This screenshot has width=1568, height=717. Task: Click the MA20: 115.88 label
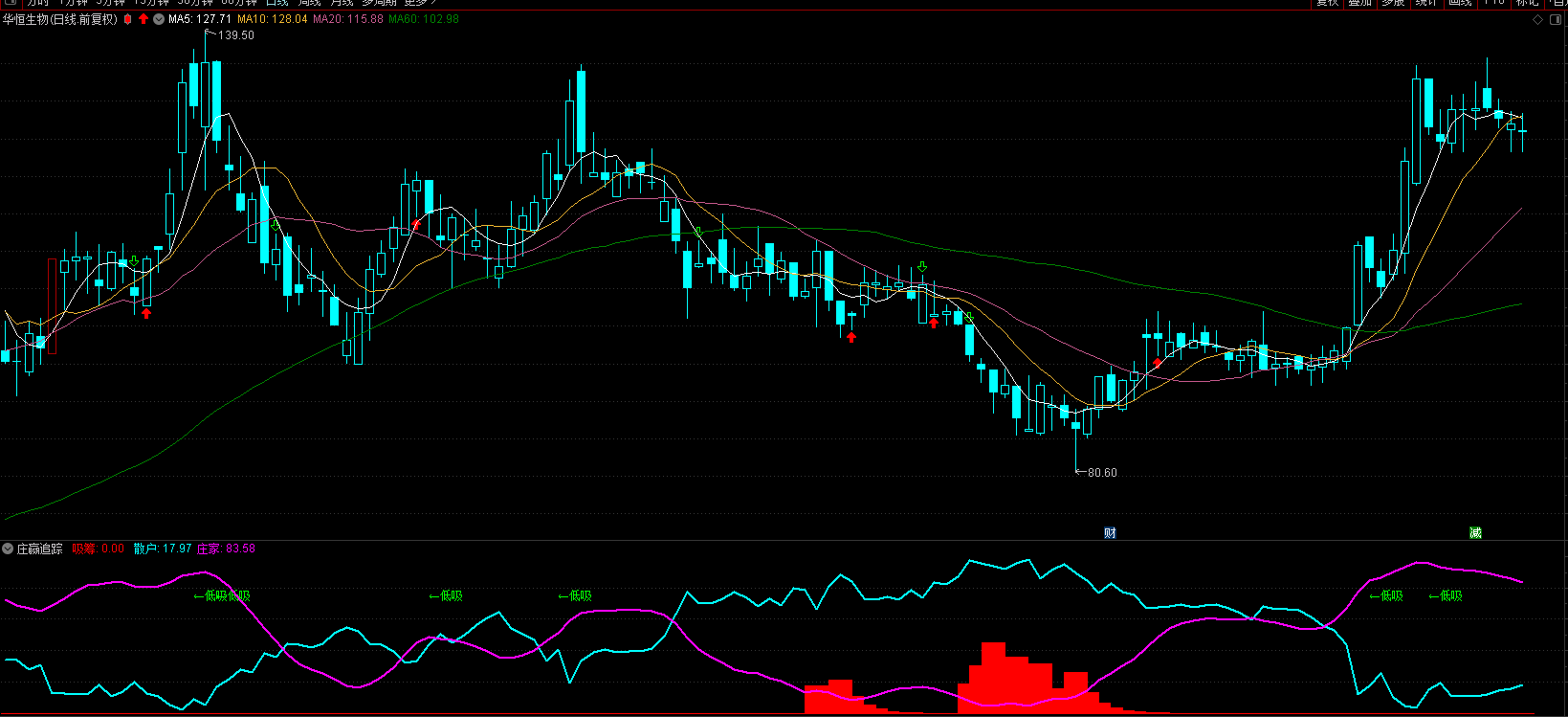pos(348,19)
